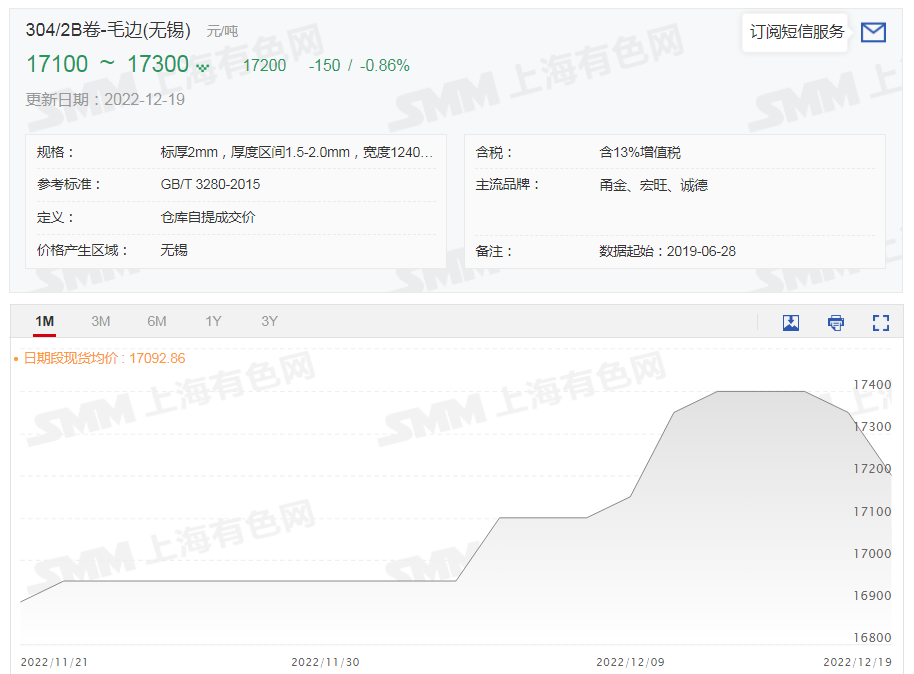Click the 2022/12/19 axis date label
The height and width of the screenshot is (674, 914).
855,662
